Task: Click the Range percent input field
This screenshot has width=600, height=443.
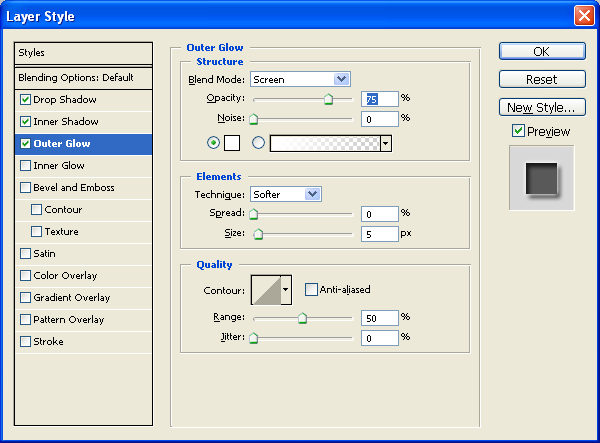Action: pyautogui.click(x=380, y=318)
